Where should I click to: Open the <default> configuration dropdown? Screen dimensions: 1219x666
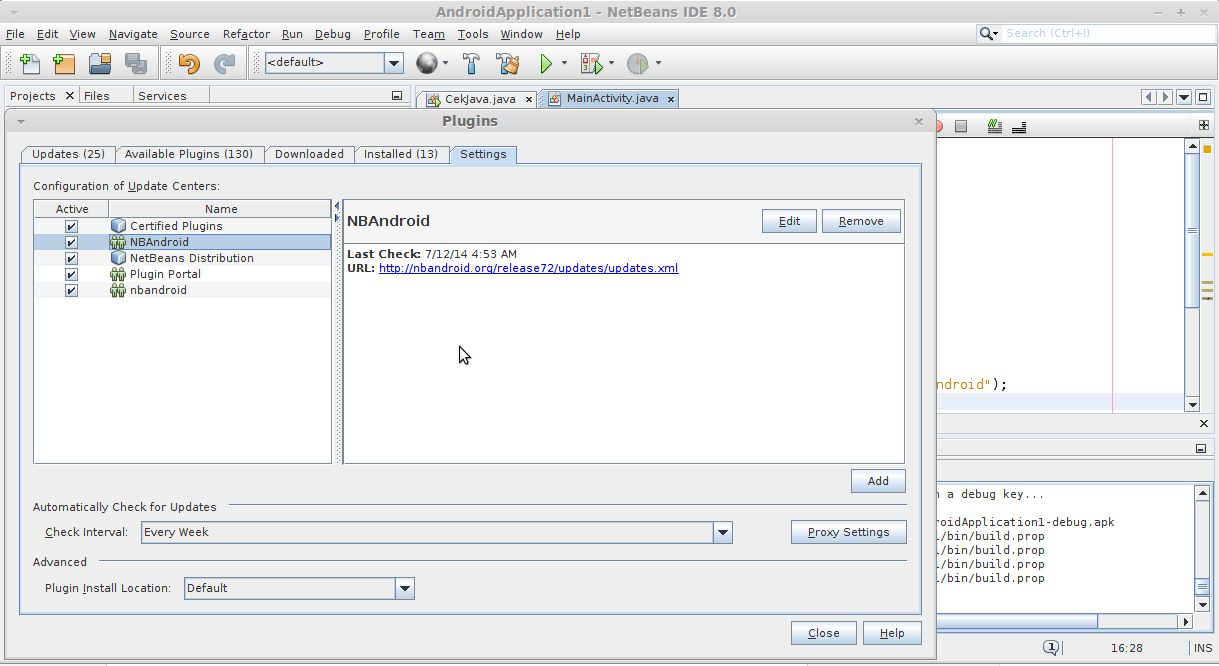tap(394, 63)
